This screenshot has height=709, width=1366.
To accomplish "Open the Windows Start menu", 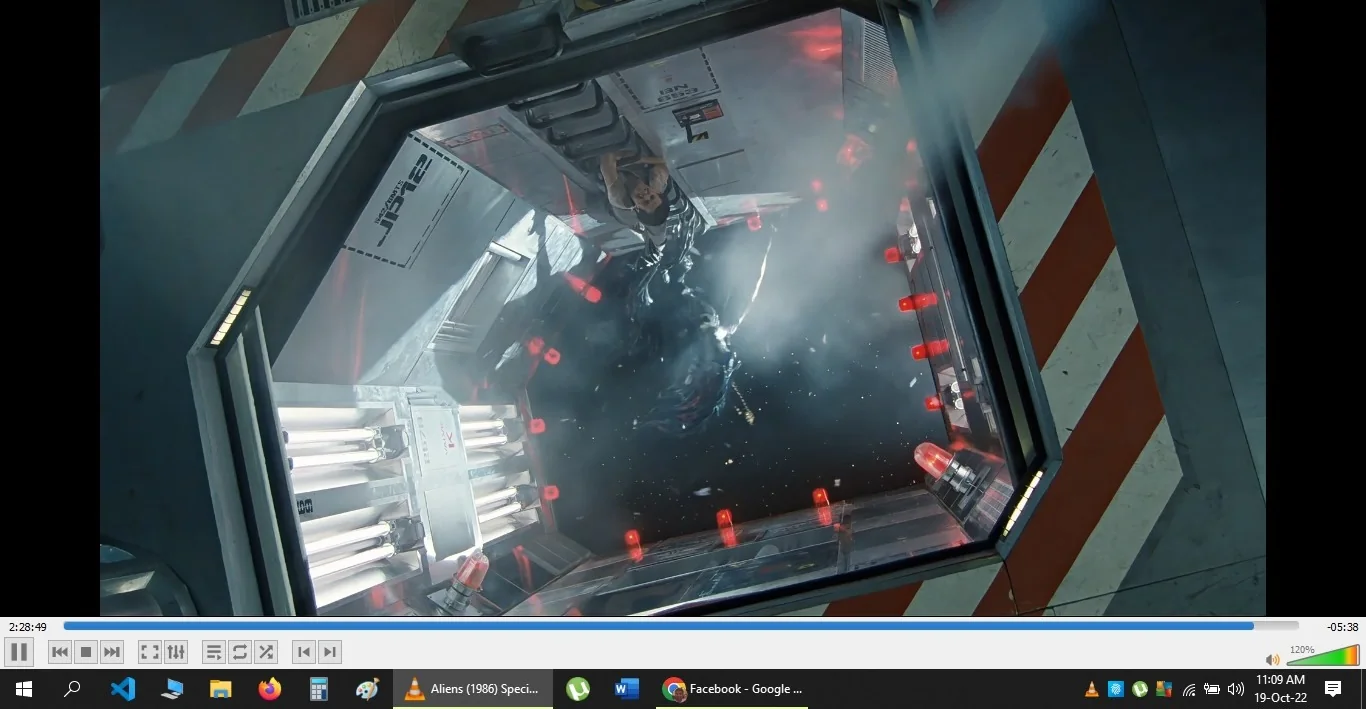I will pyautogui.click(x=24, y=689).
